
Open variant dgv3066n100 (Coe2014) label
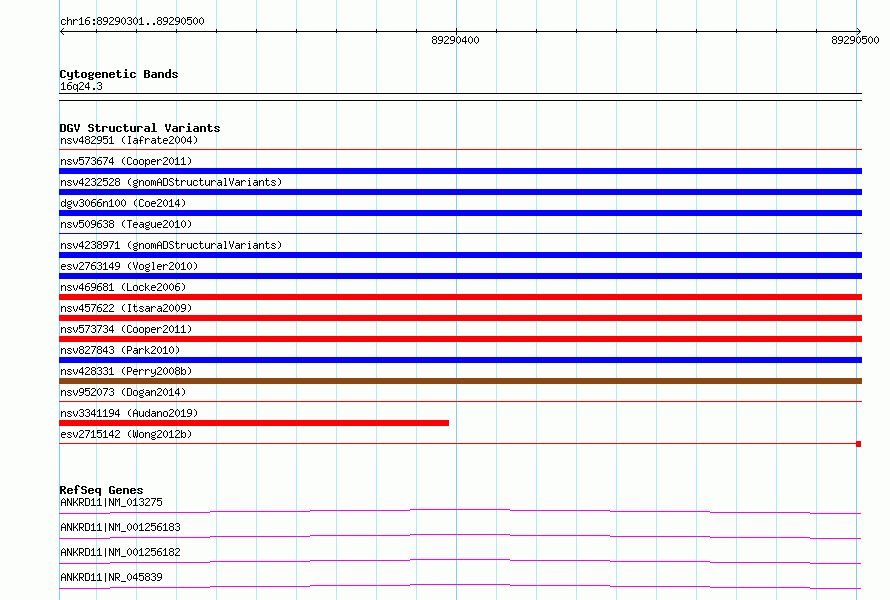pyautogui.click(x=123, y=203)
